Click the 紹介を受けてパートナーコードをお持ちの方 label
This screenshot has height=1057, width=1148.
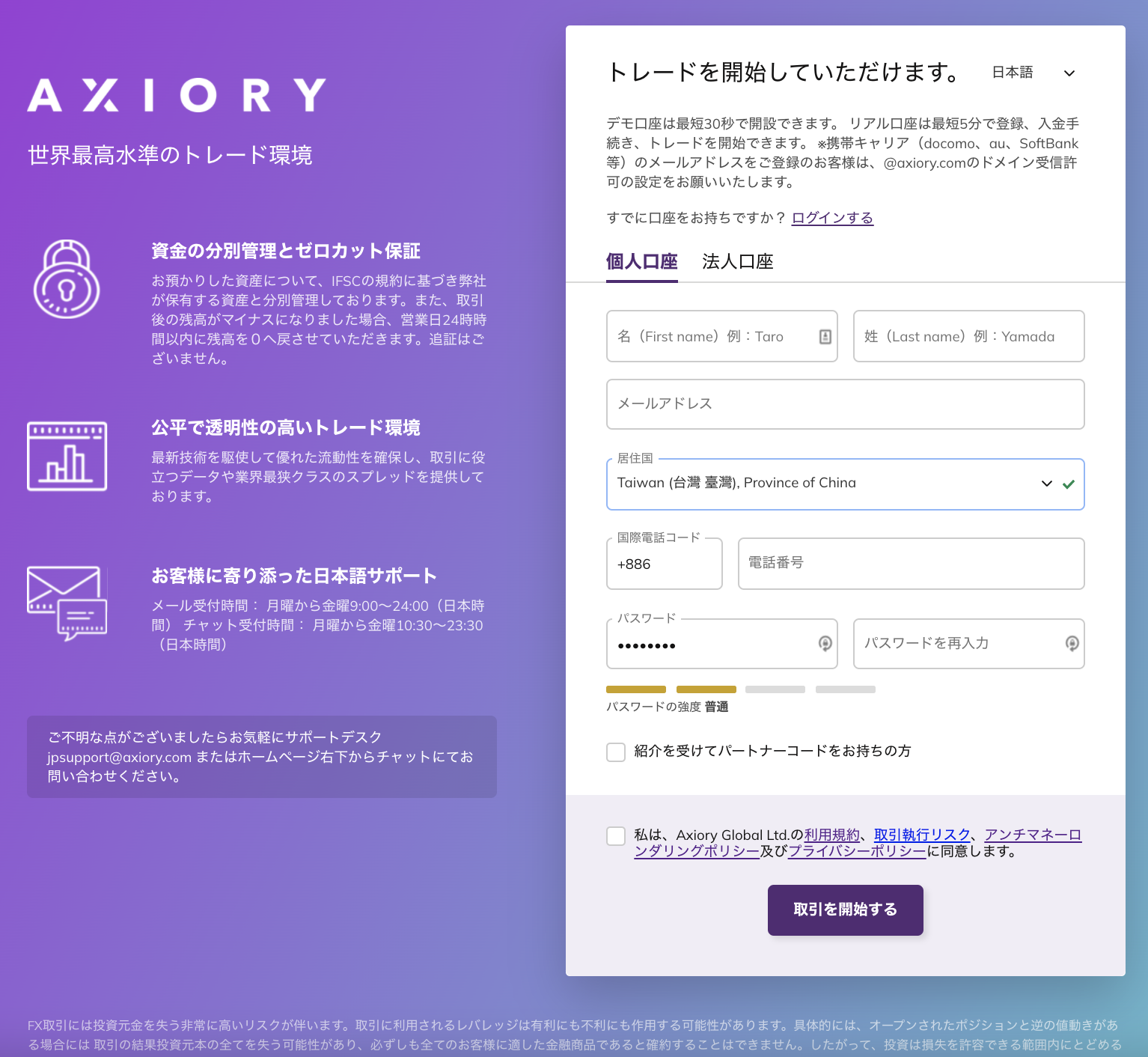click(772, 751)
